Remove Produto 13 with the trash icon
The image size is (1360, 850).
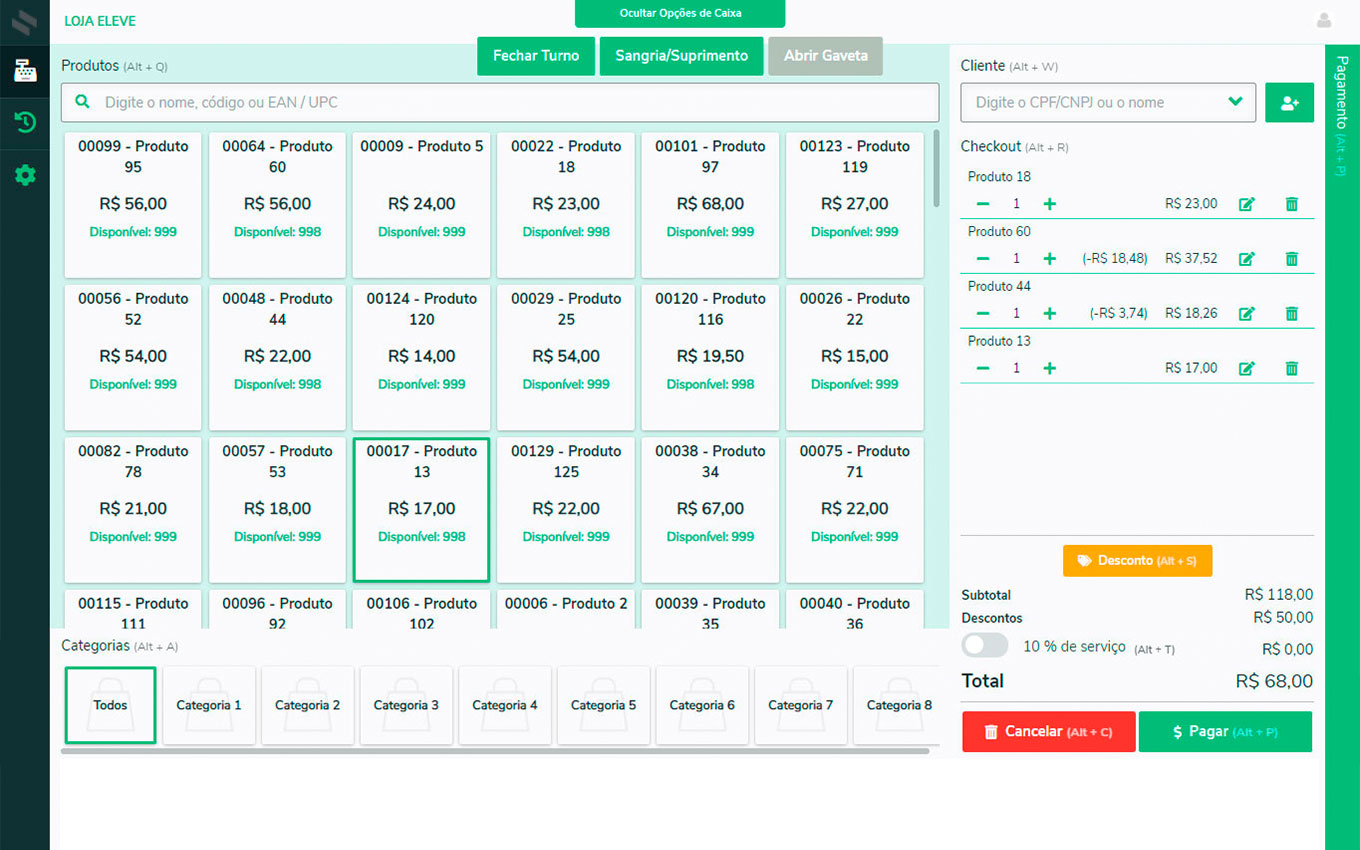tap(1291, 368)
